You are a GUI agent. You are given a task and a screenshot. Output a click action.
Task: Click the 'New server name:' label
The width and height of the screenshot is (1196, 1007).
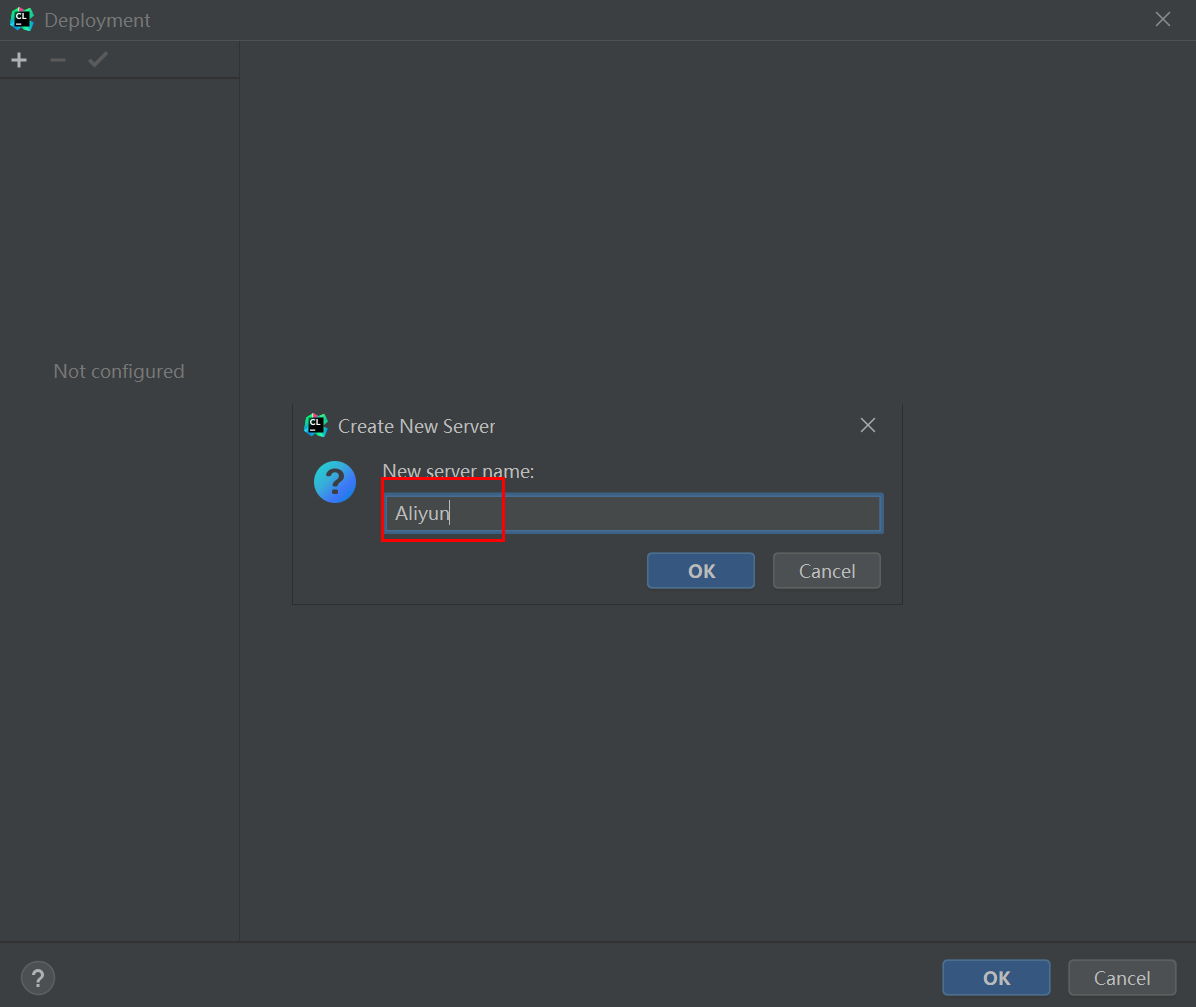coord(458,471)
